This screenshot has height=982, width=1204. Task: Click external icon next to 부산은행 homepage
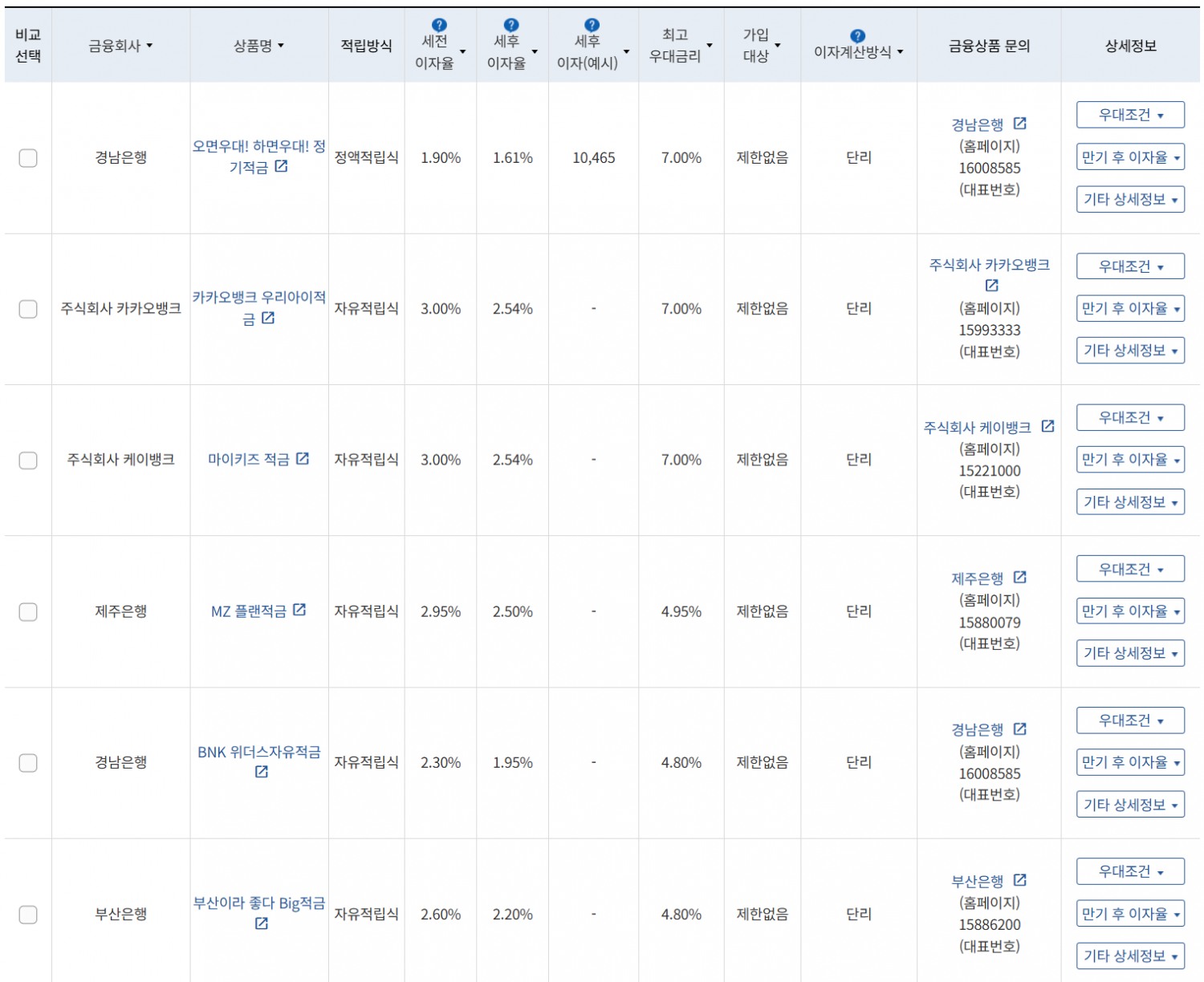(x=1020, y=880)
